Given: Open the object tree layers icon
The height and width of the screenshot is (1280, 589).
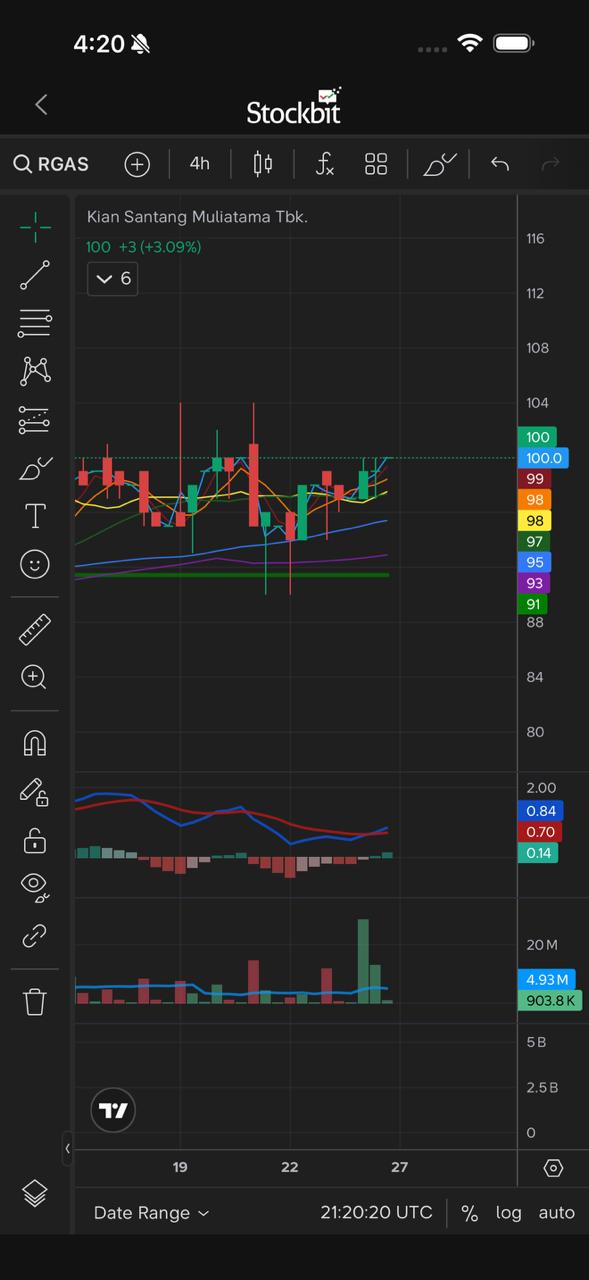Looking at the screenshot, I should 35,1193.
